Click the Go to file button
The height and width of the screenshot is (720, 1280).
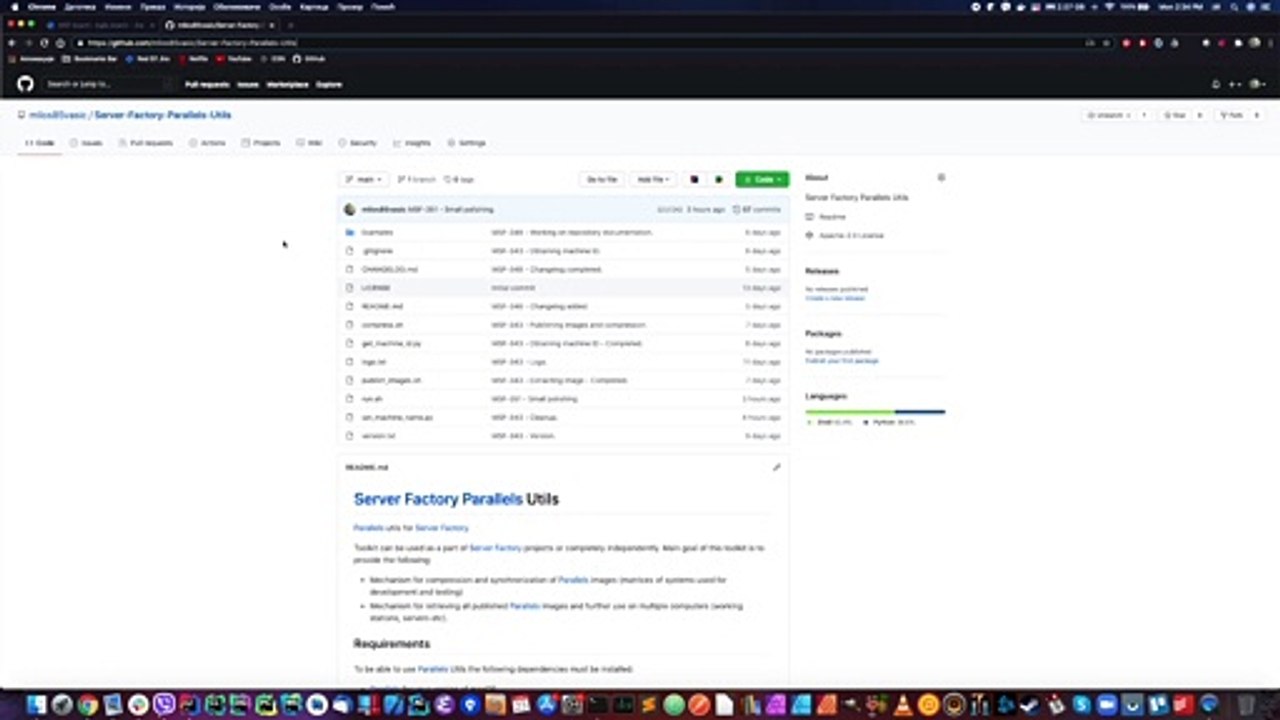click(x=602, y=179)
